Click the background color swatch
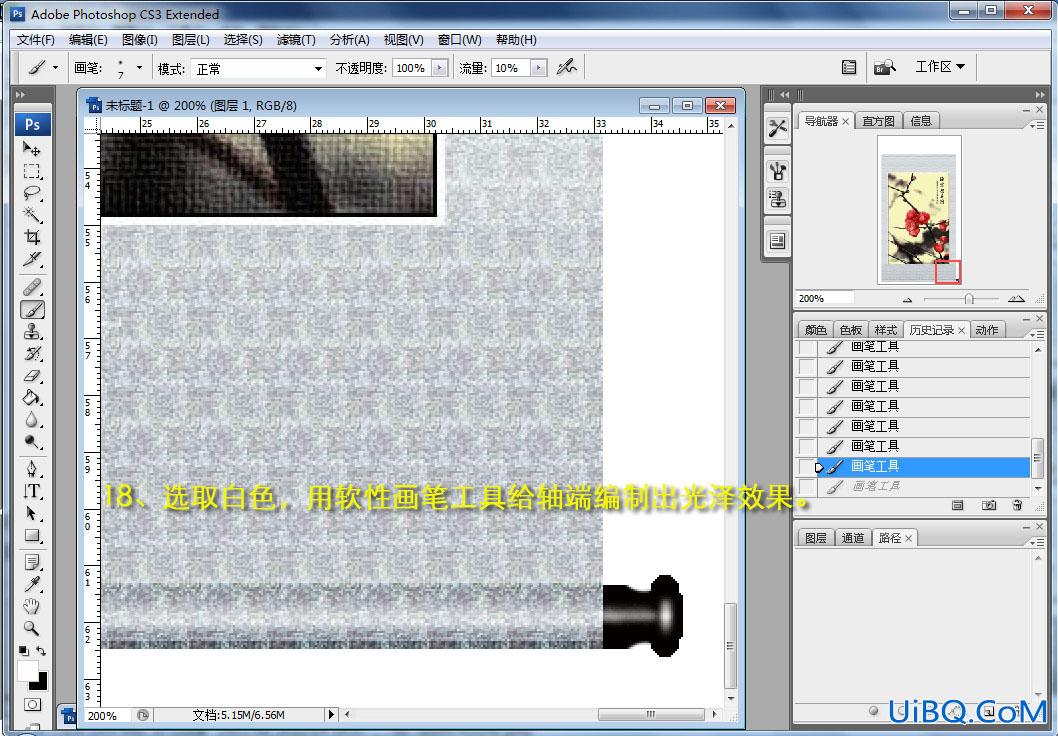 (40, 683)
